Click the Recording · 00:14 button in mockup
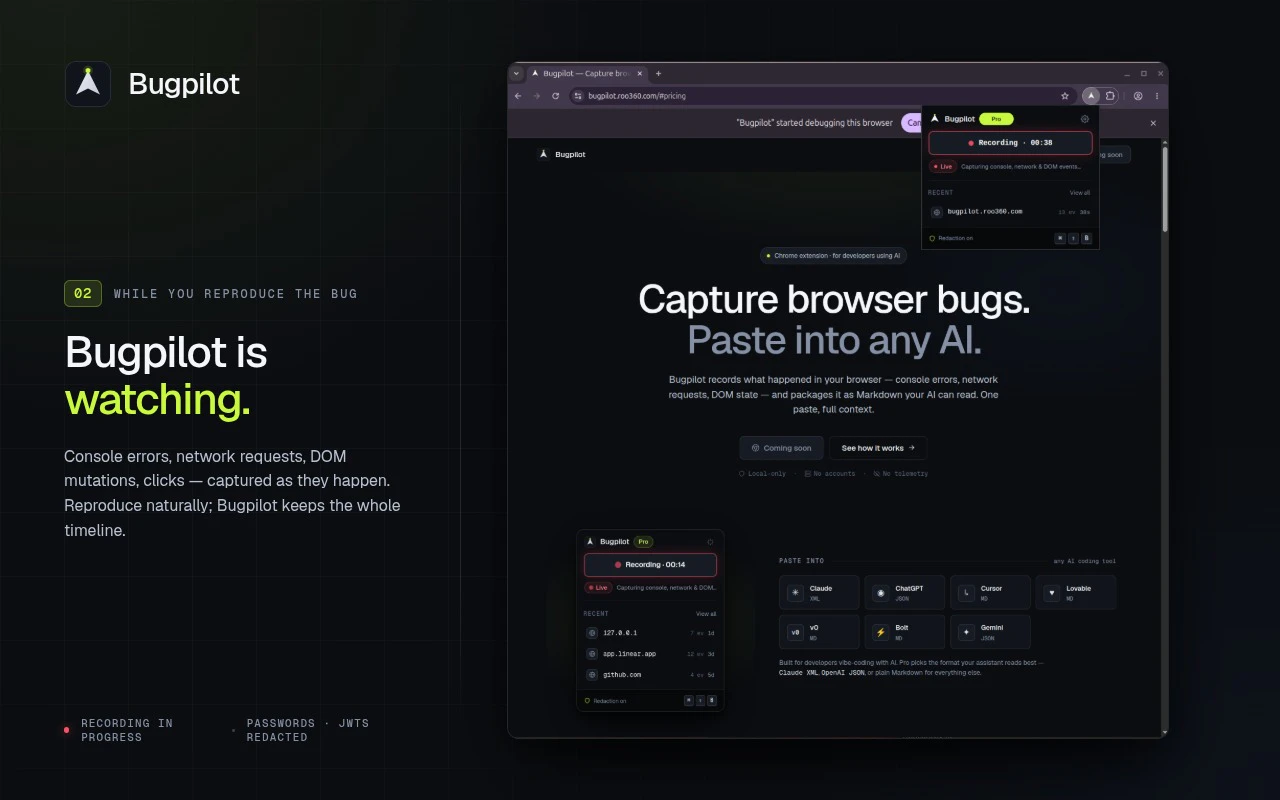 tap(650, 565)
